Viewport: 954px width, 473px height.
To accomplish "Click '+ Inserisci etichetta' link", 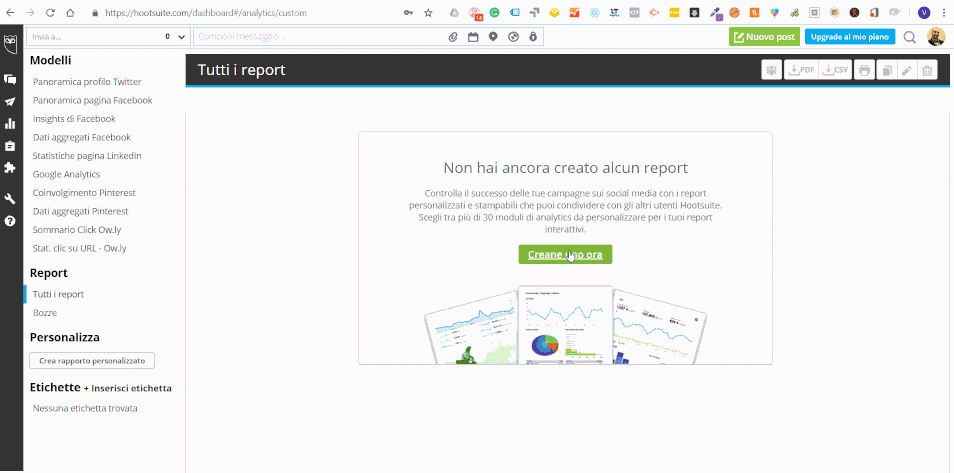I will pyautogui.click(x=128, y=388).
